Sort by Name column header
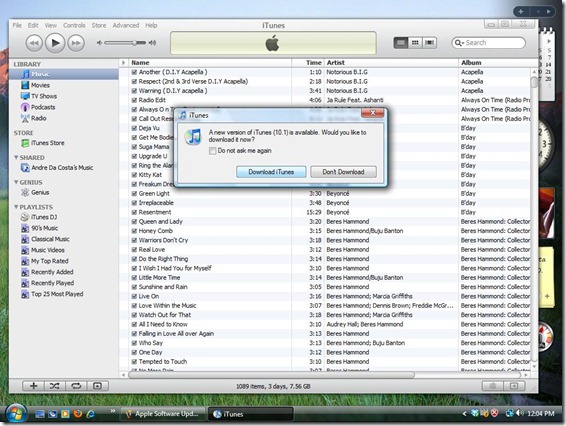Viewport: 566px width, 426px height. pos(210,63)
